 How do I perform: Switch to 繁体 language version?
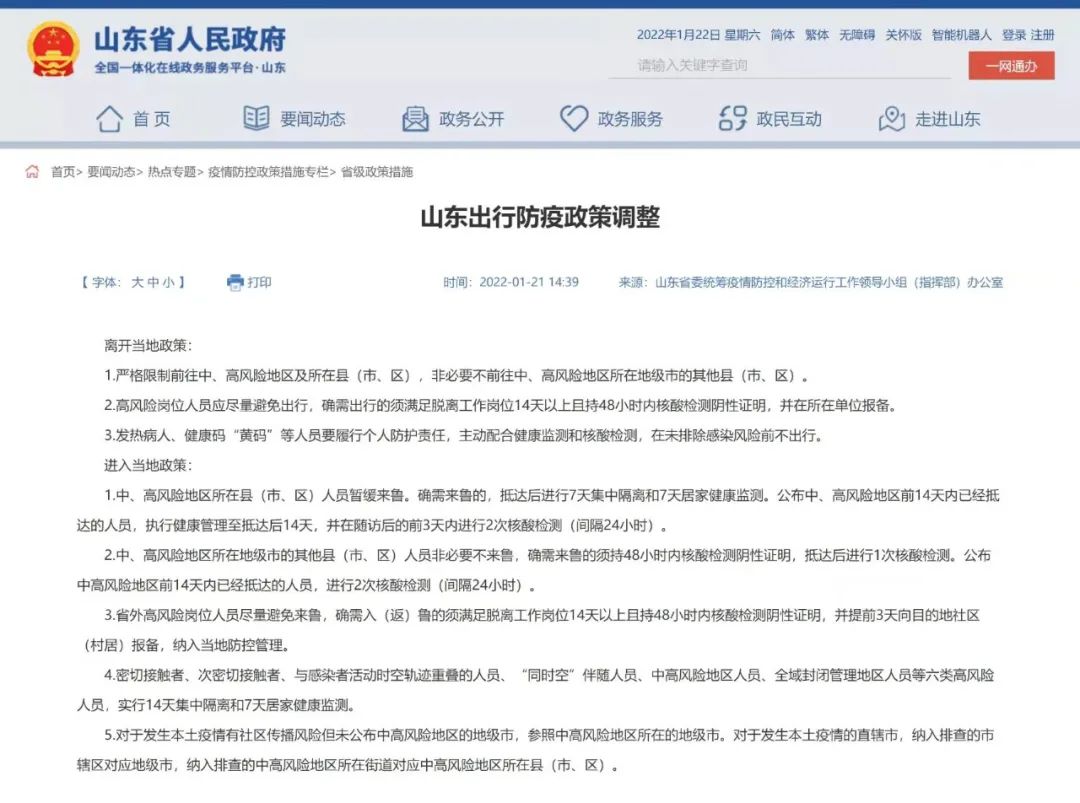click(817, 34)
